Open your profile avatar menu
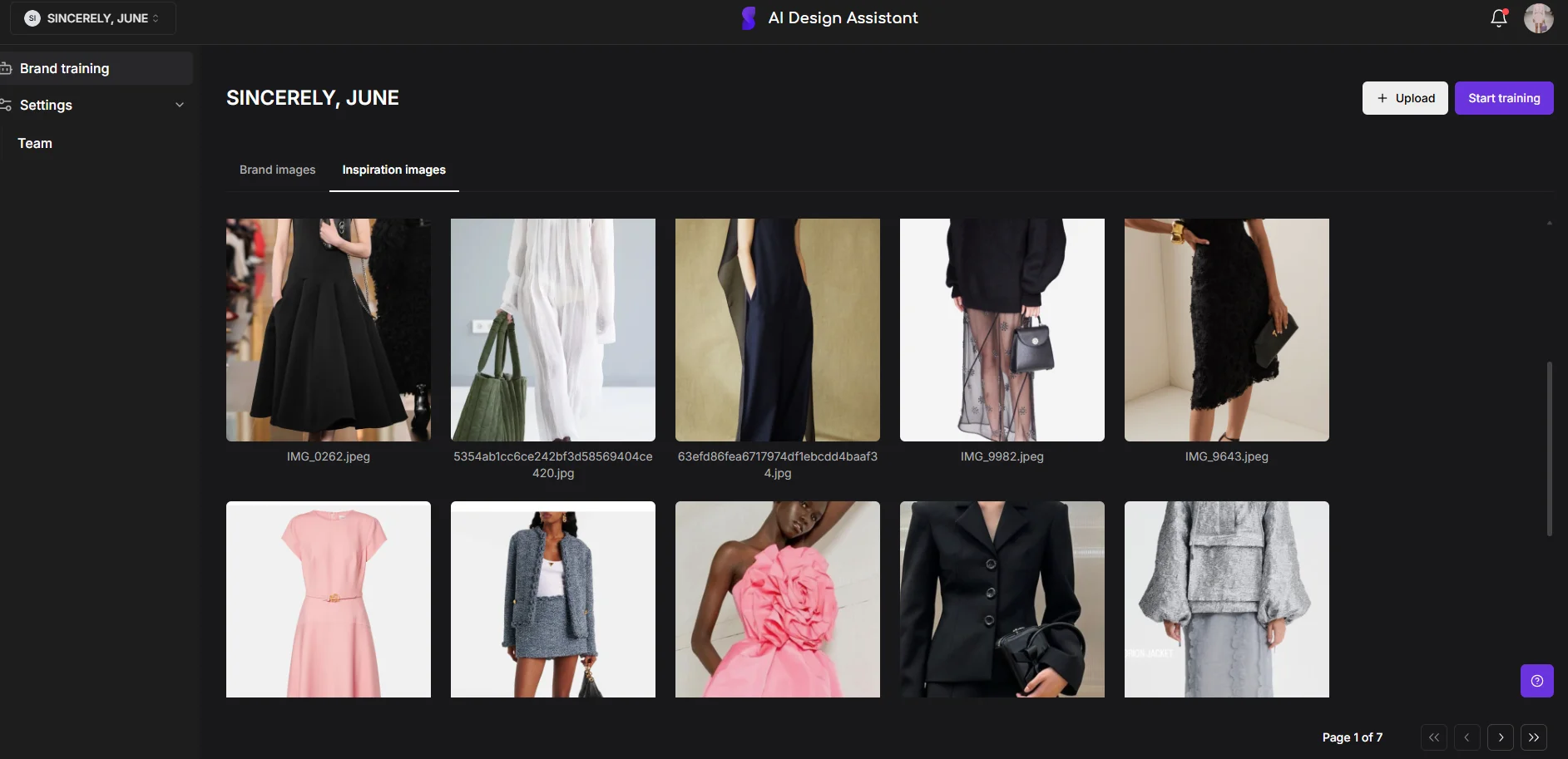1568x759 pixels. tap(1540, 17)
